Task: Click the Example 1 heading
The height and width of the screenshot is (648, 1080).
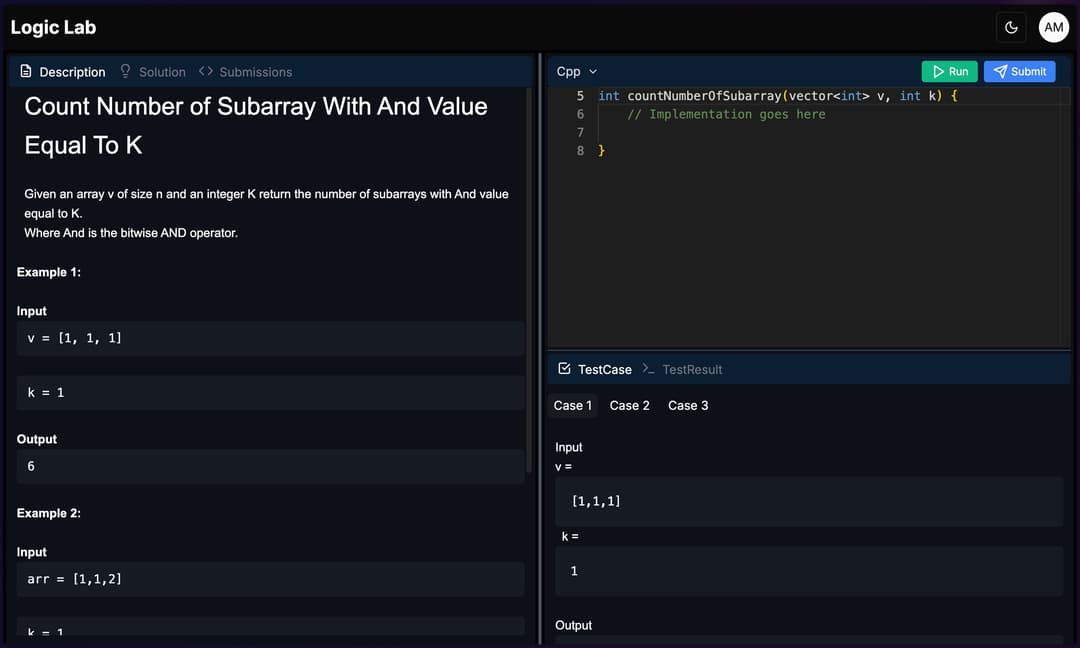Action: point(49,272)
